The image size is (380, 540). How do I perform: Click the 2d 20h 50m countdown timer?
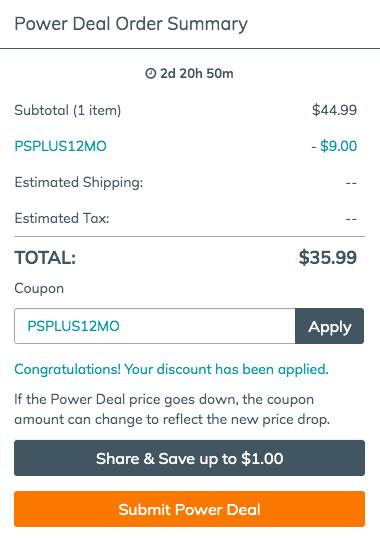(197, 73)
